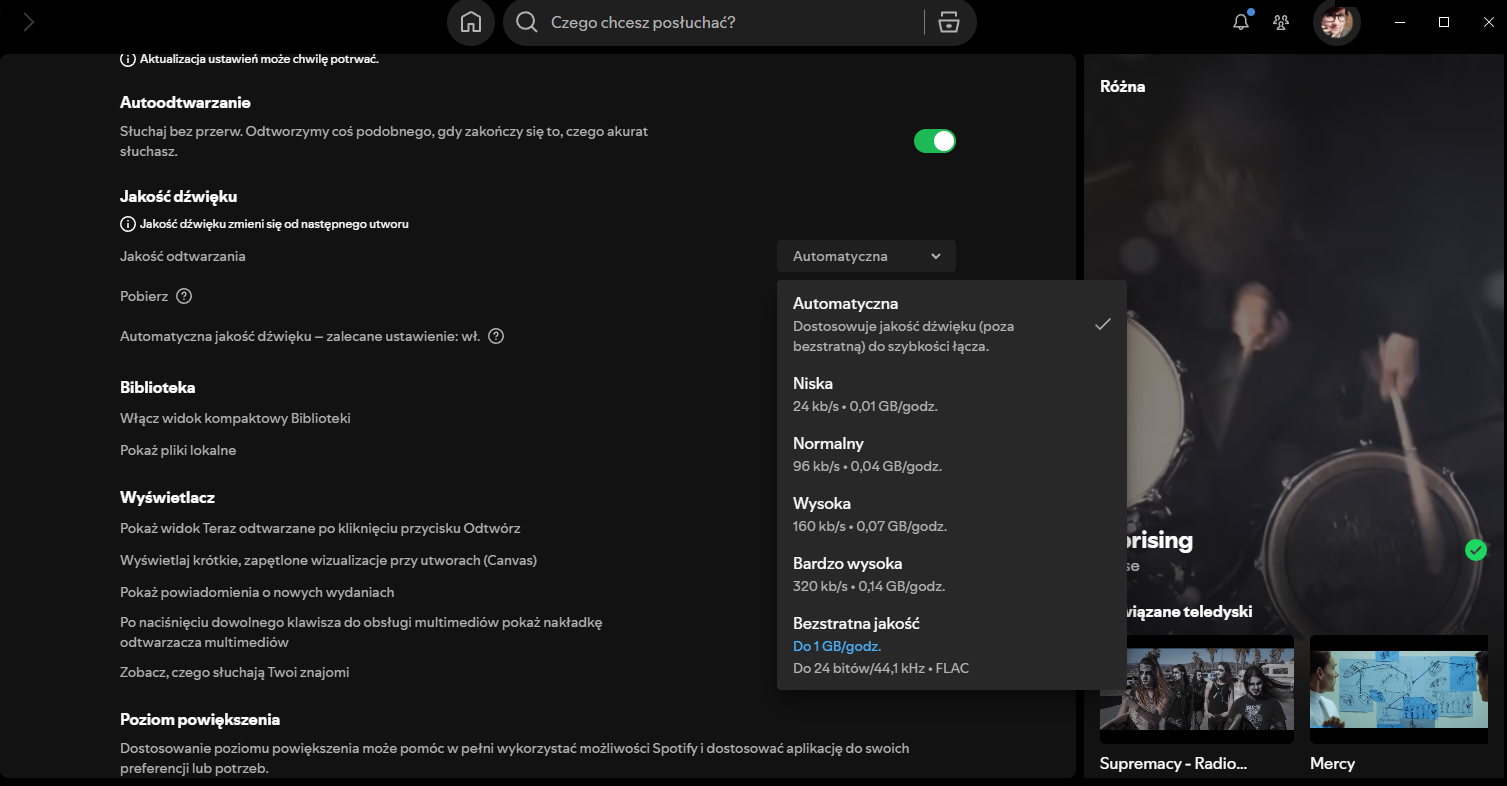The height and width of the screenshot is (786, 1507).
Task: Open Friend Activity people icon
Action: (x=1280, y=22)
